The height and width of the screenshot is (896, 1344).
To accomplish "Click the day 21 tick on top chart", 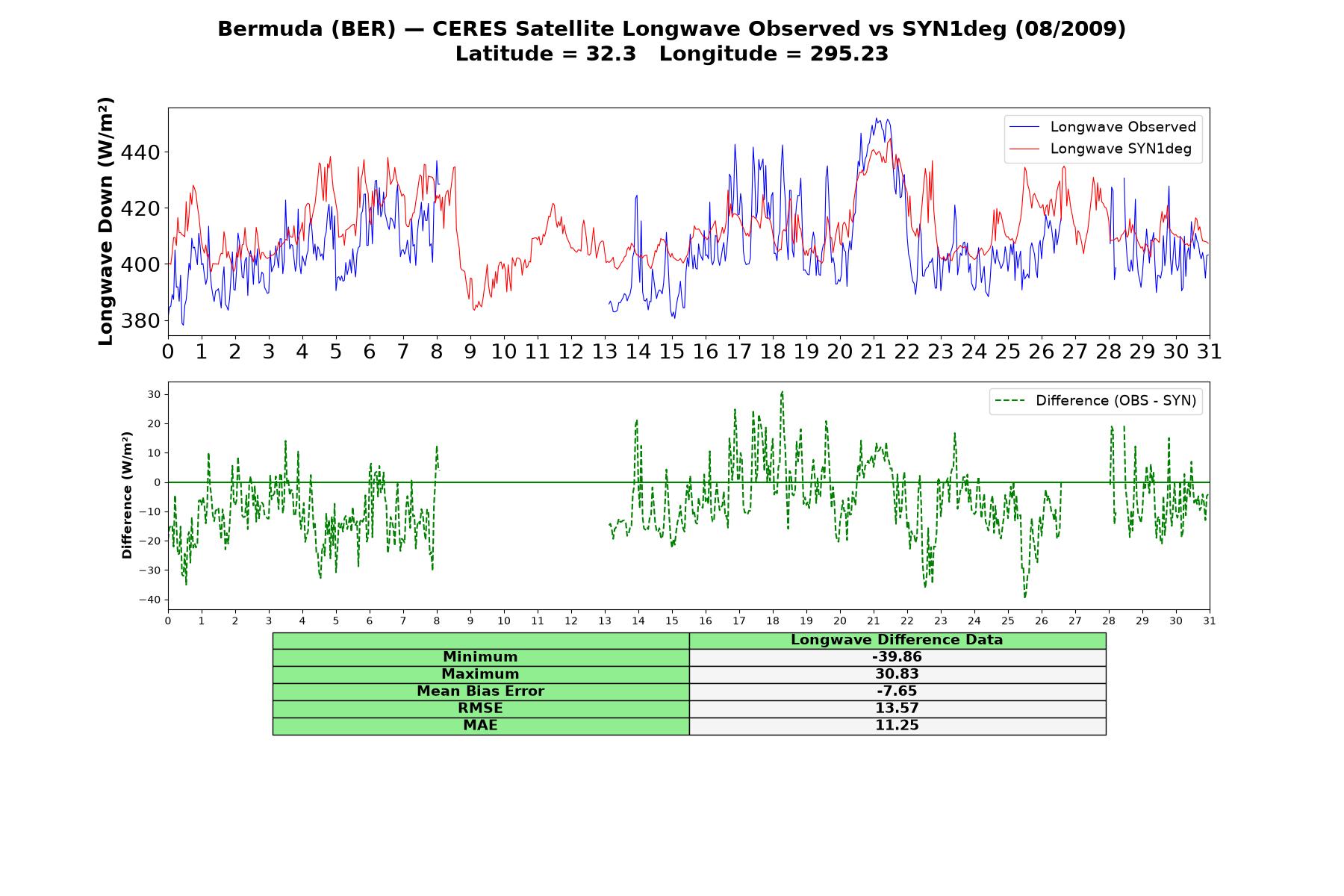I will (x=874, y=352).
